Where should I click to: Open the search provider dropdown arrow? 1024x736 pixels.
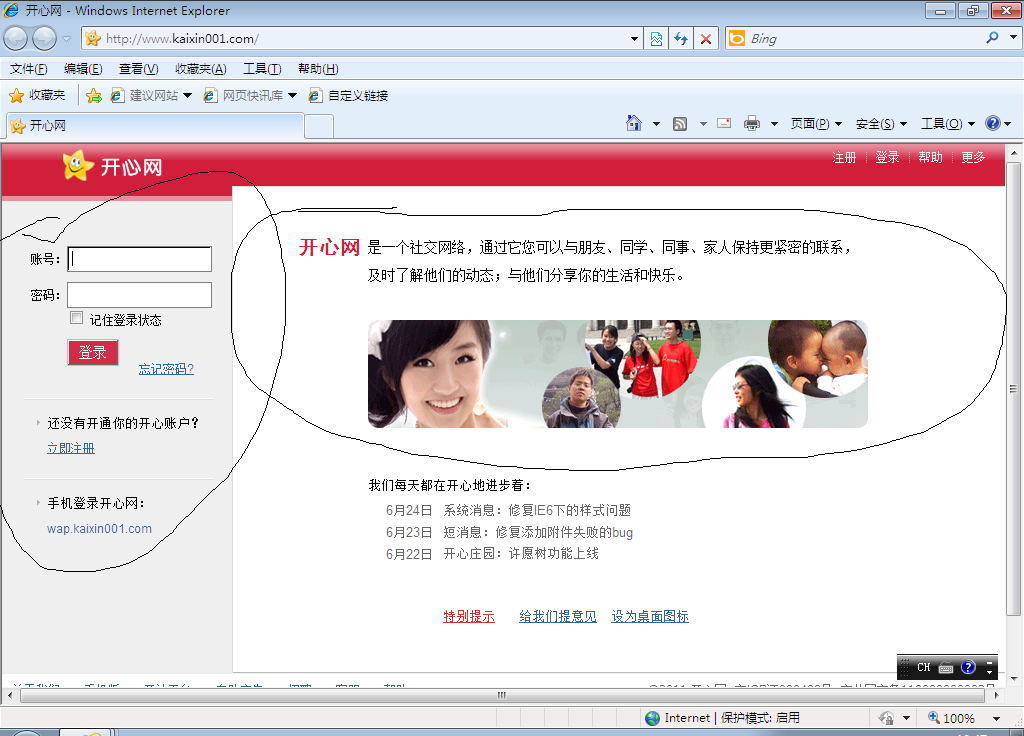coord(1013,37)
